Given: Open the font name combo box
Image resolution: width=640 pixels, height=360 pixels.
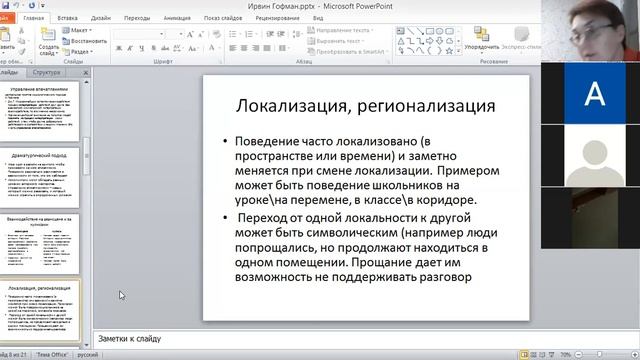Looking at the screenshot, I should point(139,34).
